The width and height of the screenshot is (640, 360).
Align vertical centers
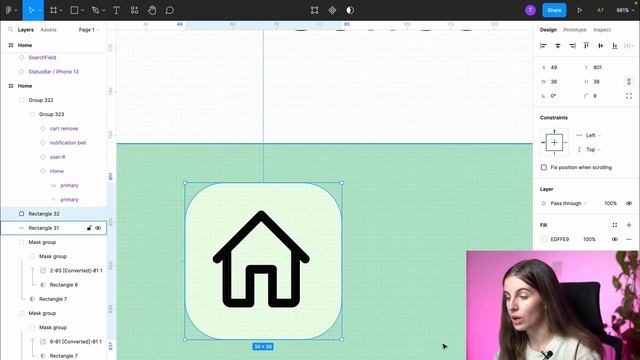click(x=600, y=46)
